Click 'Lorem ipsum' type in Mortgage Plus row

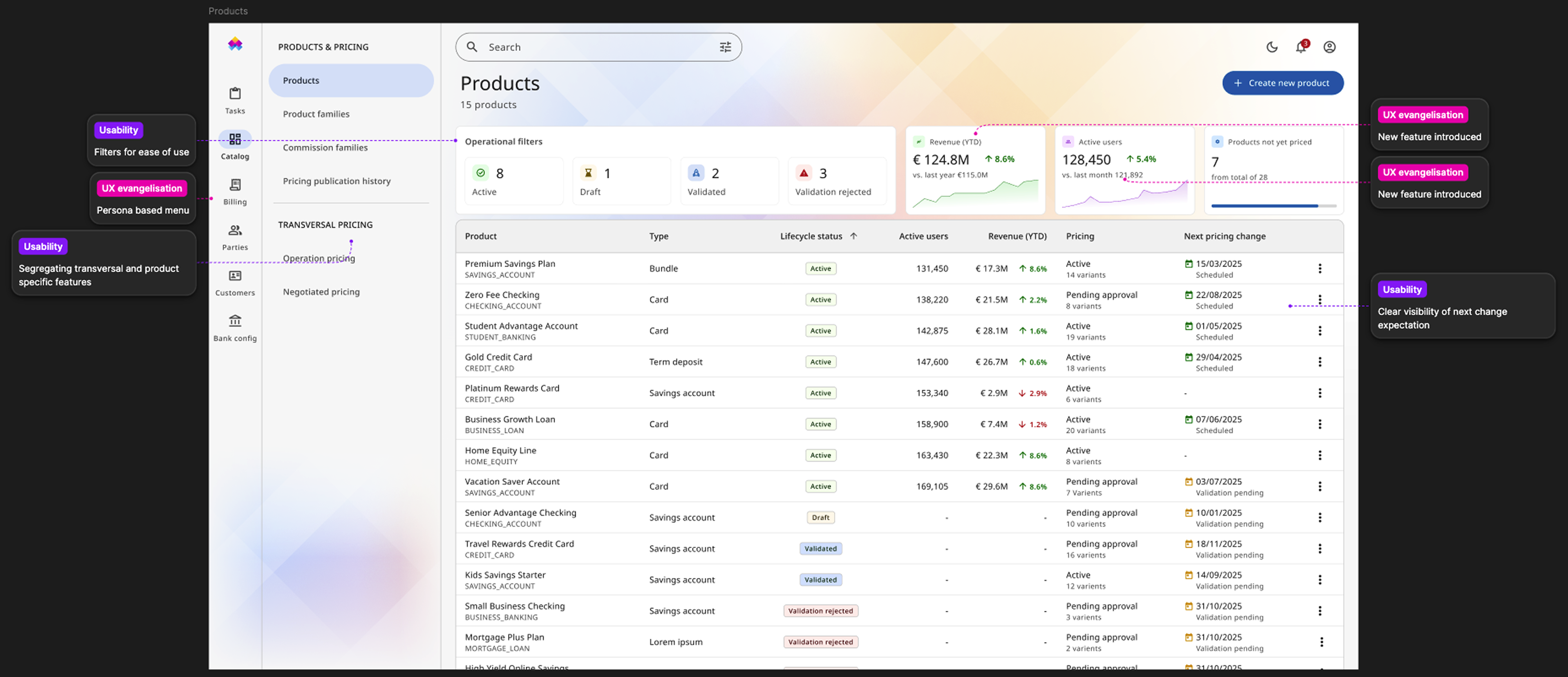(676, 642)
